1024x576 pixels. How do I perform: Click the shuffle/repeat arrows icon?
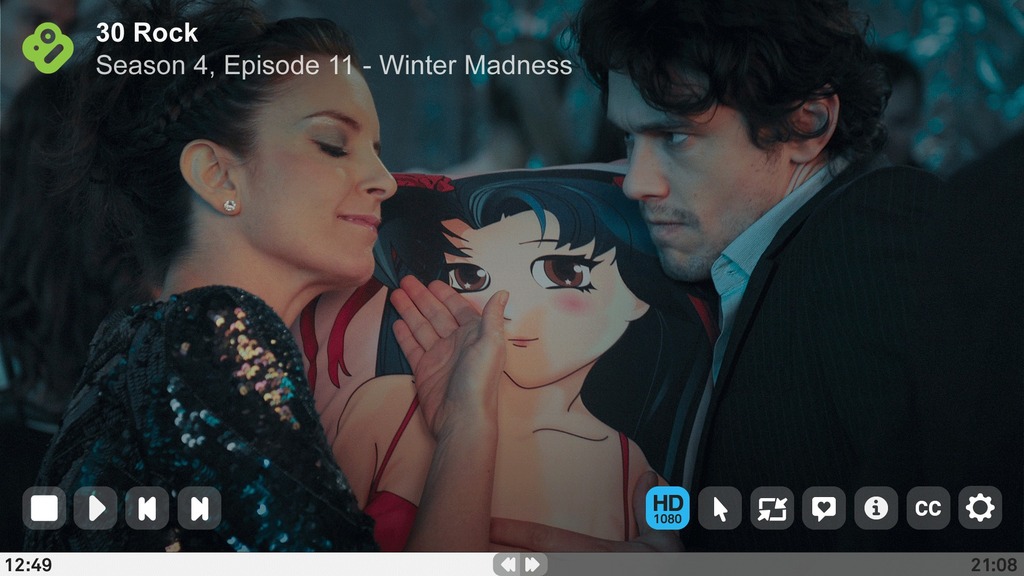pos(772,508)
